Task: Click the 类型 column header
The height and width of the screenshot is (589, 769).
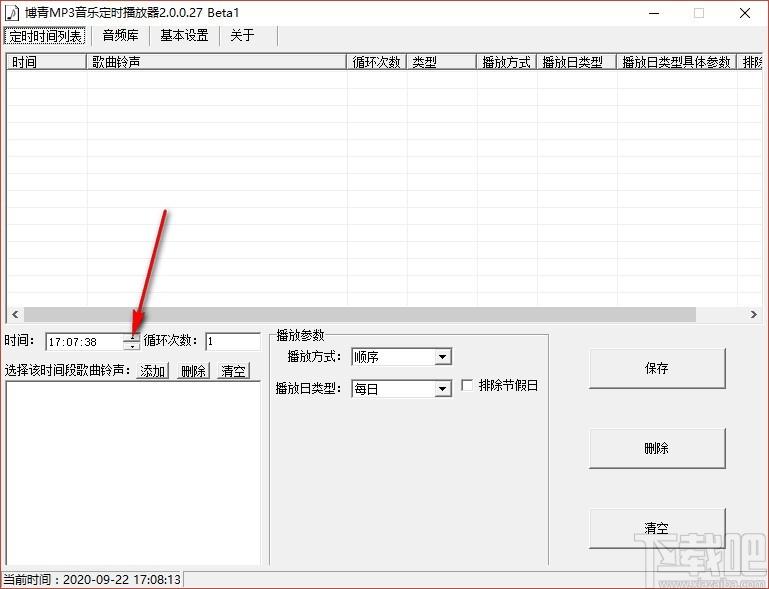Action: [x=441, y=62]
